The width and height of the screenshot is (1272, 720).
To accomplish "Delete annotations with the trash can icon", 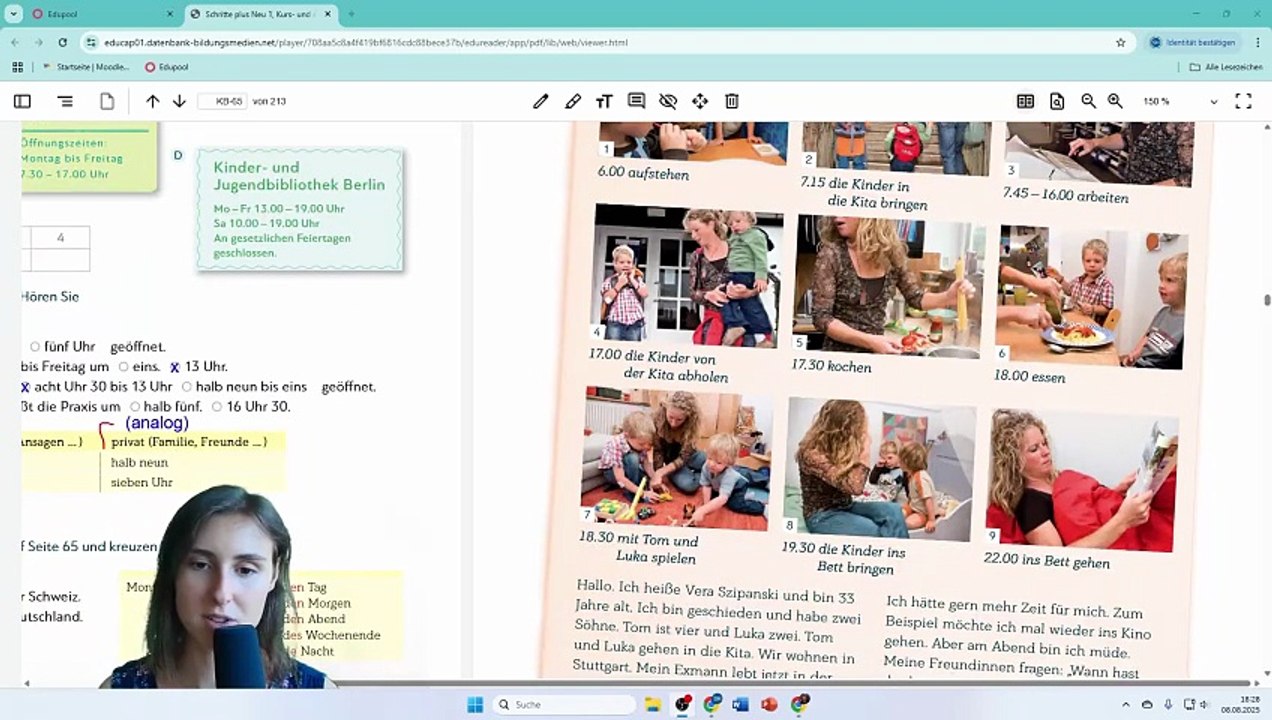I will (x=732, y=101).
